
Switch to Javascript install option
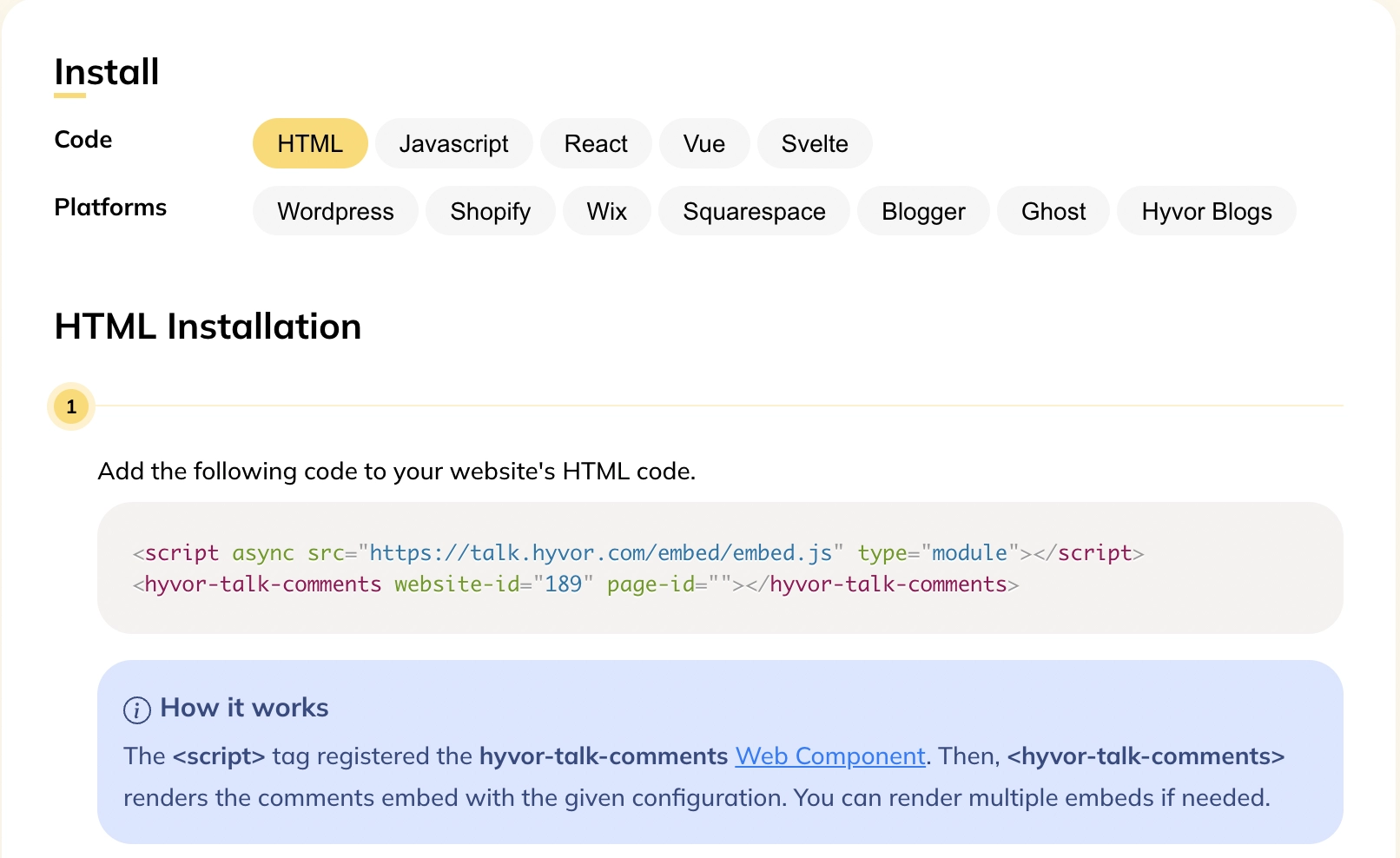click(453, 143)
